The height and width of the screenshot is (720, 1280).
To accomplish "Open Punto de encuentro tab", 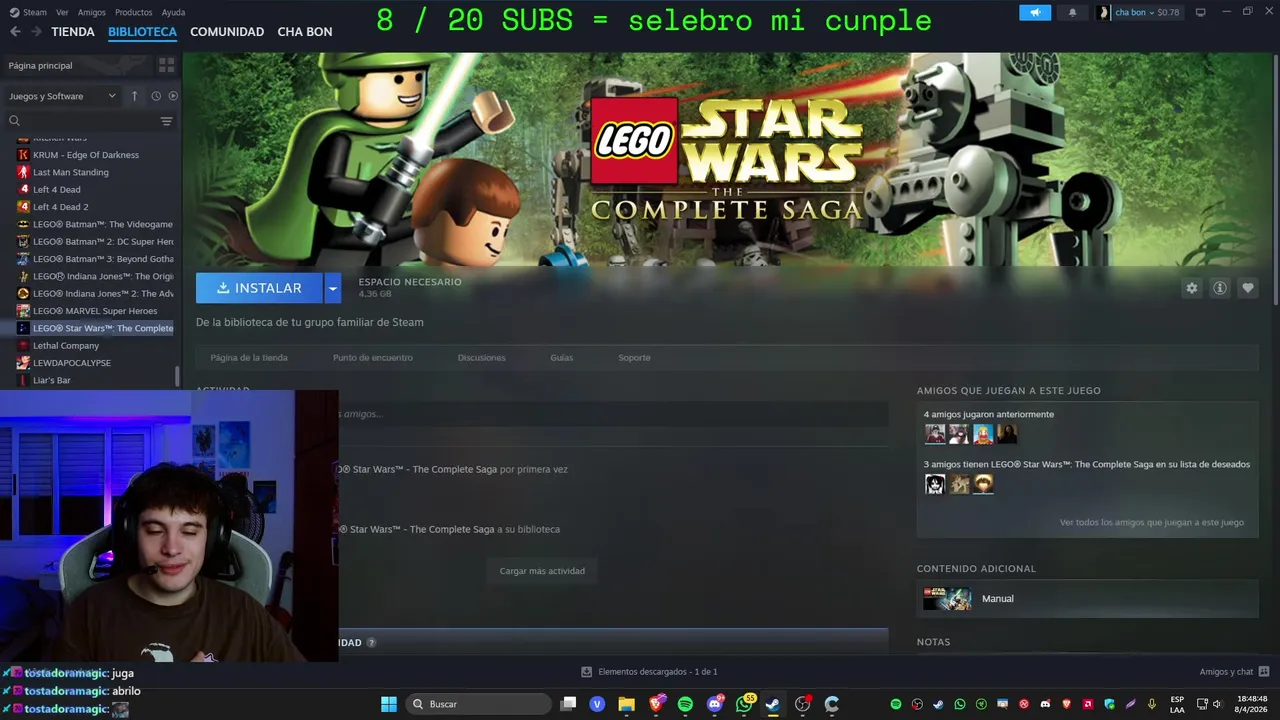I will (373, 358).
